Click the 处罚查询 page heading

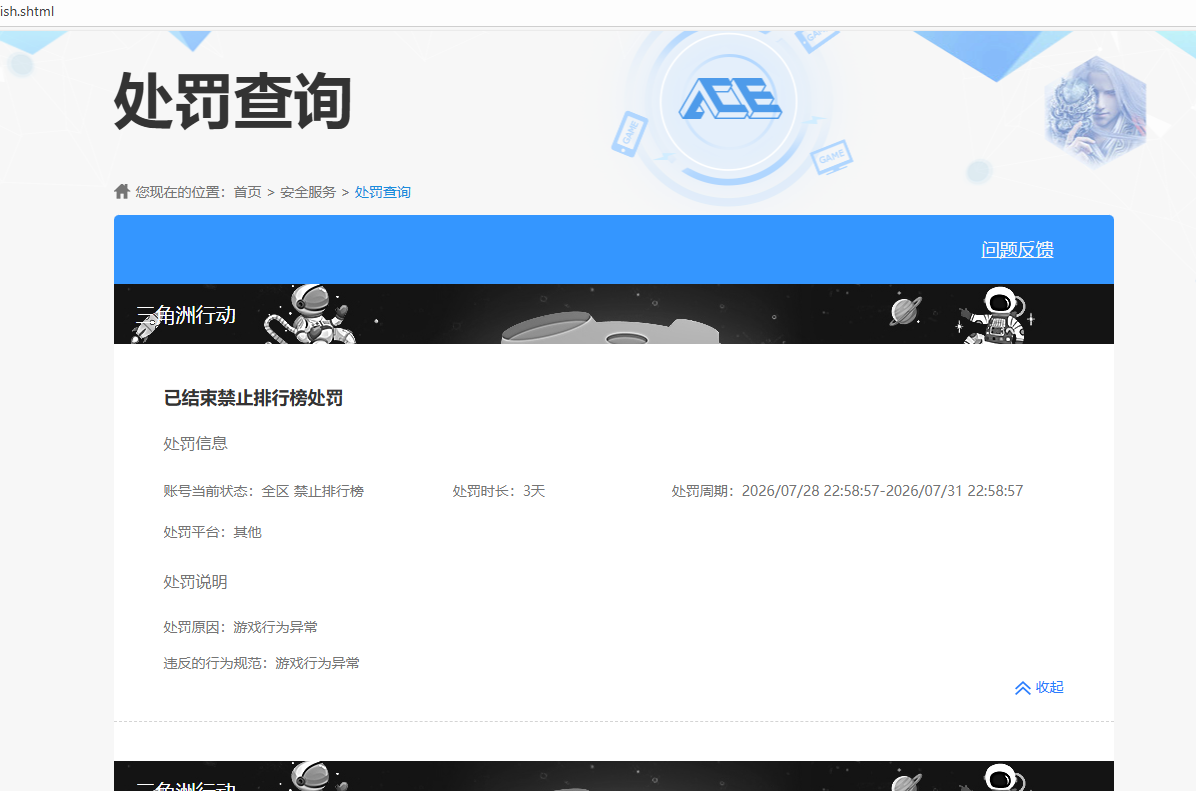click(233, 101)
